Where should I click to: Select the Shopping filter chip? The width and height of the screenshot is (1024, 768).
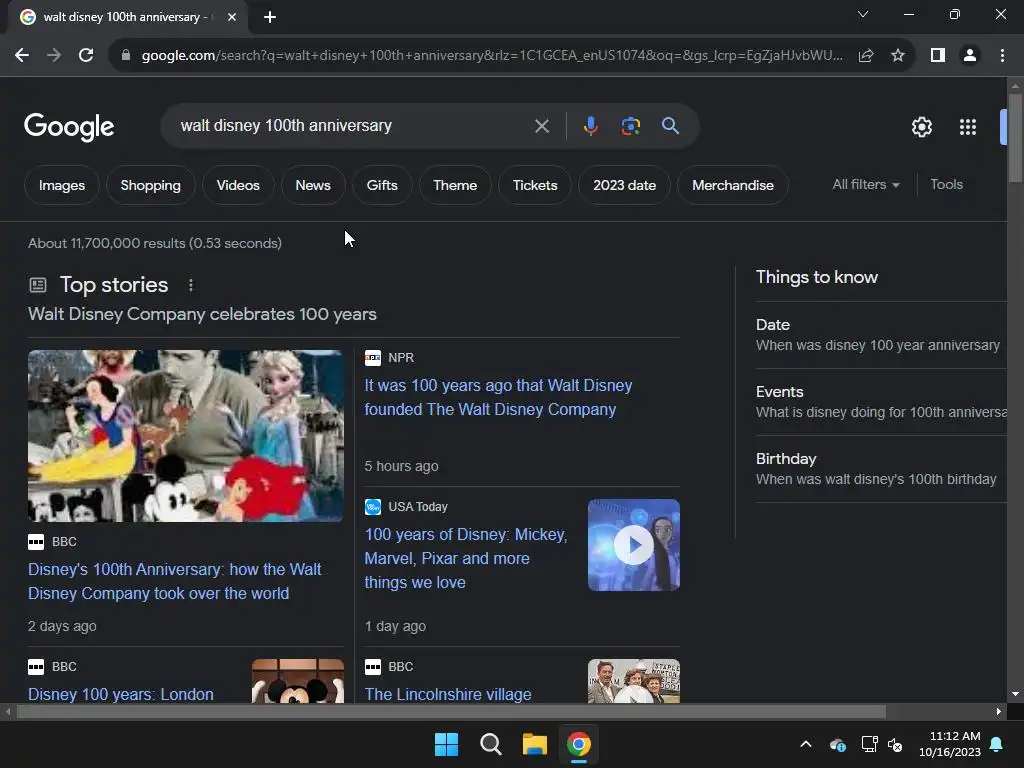[x=151, y=185]
